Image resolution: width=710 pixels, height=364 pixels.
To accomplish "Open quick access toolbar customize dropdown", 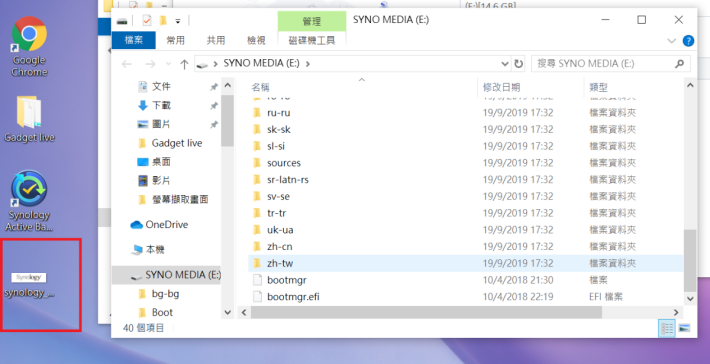I will [x=178, y=21].
